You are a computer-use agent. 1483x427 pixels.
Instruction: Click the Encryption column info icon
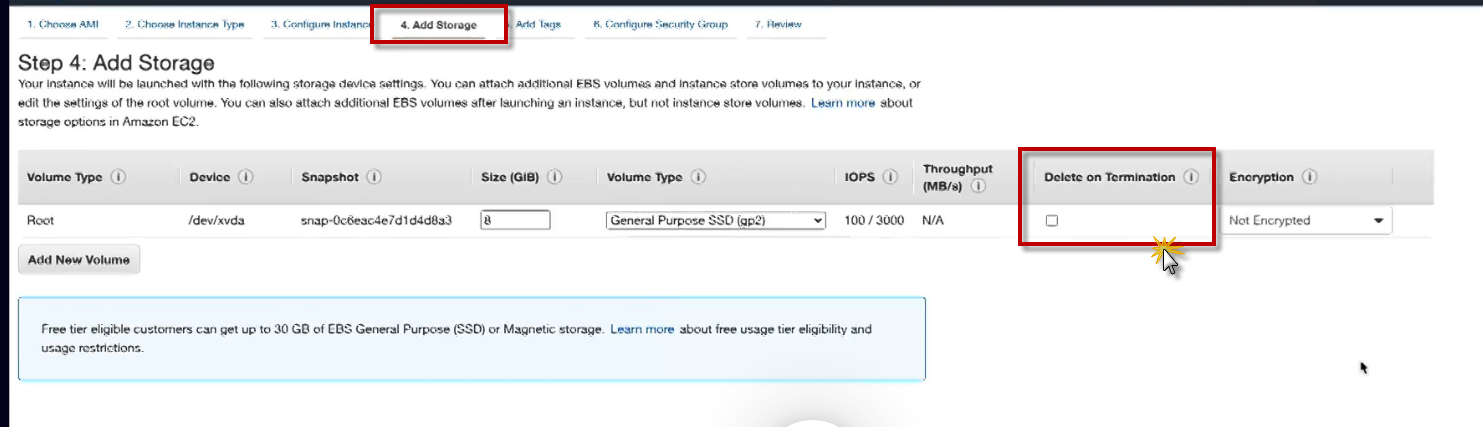[1309, 177]
